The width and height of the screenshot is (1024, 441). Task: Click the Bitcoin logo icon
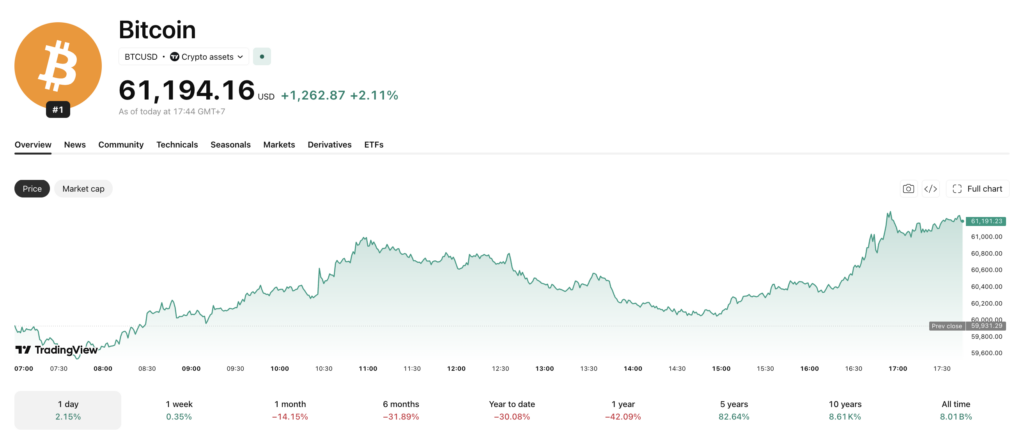57,65
